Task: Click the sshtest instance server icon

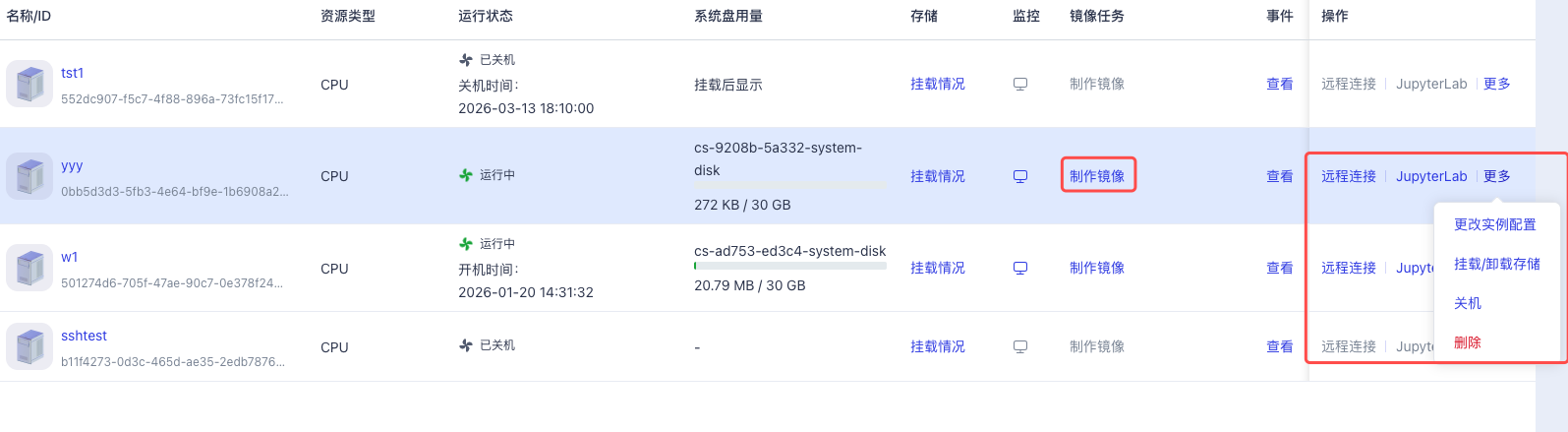Action: [x=29, y=346]
